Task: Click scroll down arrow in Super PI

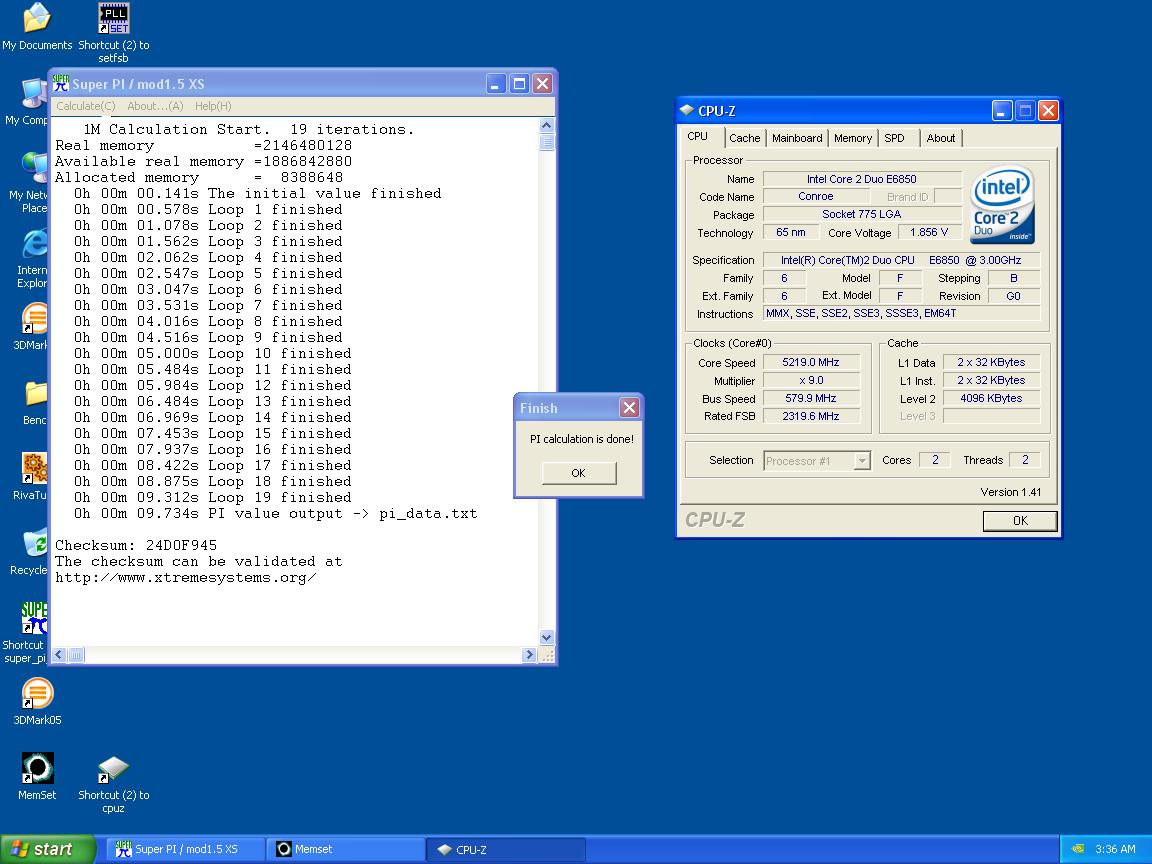Action: click(547, 637)
